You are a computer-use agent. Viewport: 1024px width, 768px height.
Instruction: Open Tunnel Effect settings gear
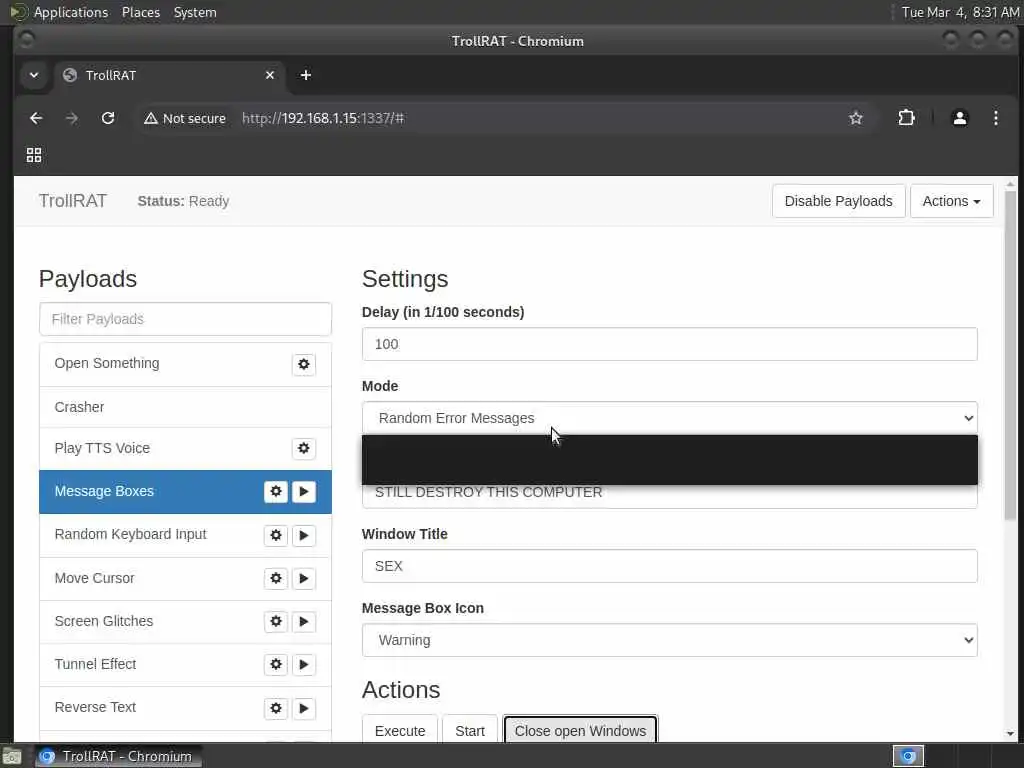tap(276, 665)
